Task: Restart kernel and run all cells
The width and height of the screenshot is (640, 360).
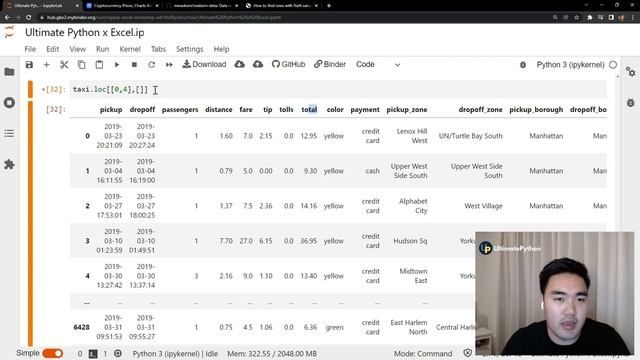Action: (169, 64)
